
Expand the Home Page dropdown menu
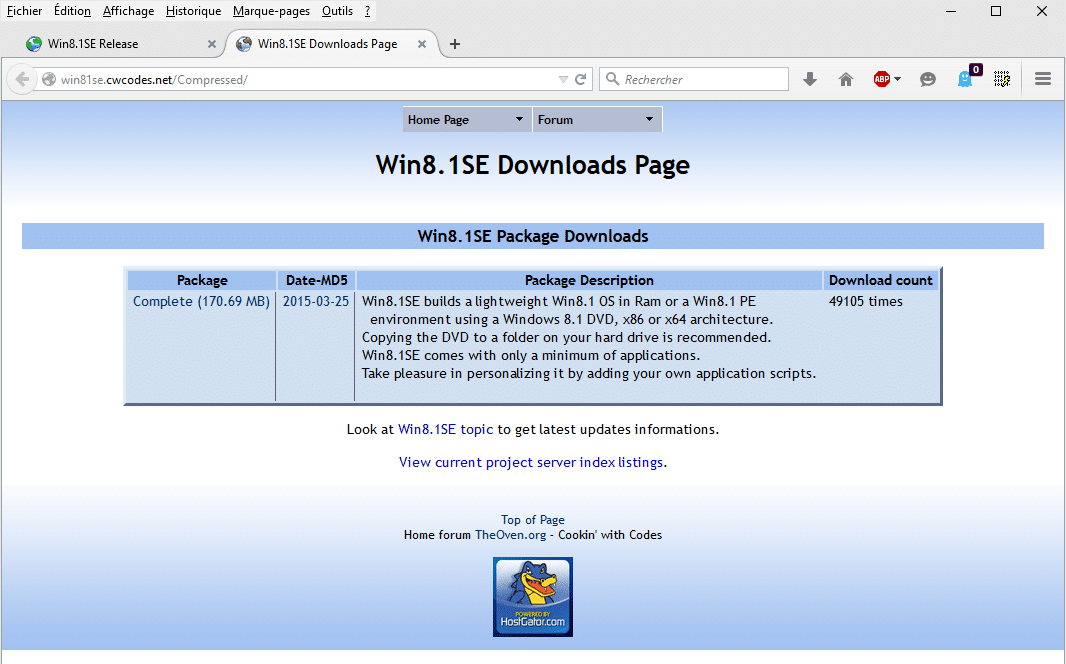pyautogui.click(x=466, y=120)
